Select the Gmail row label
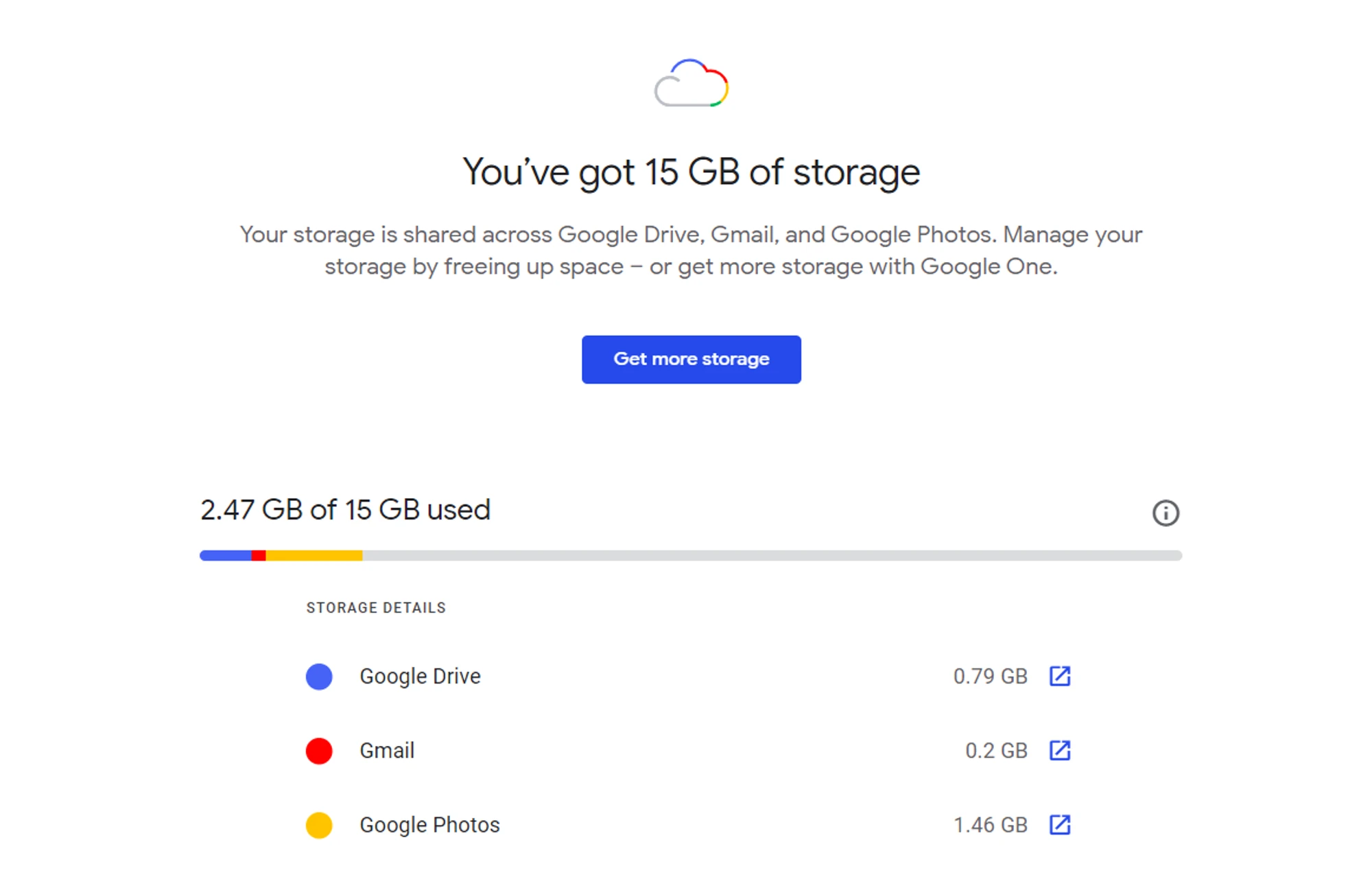1372x890 pixels. (387, 751)
